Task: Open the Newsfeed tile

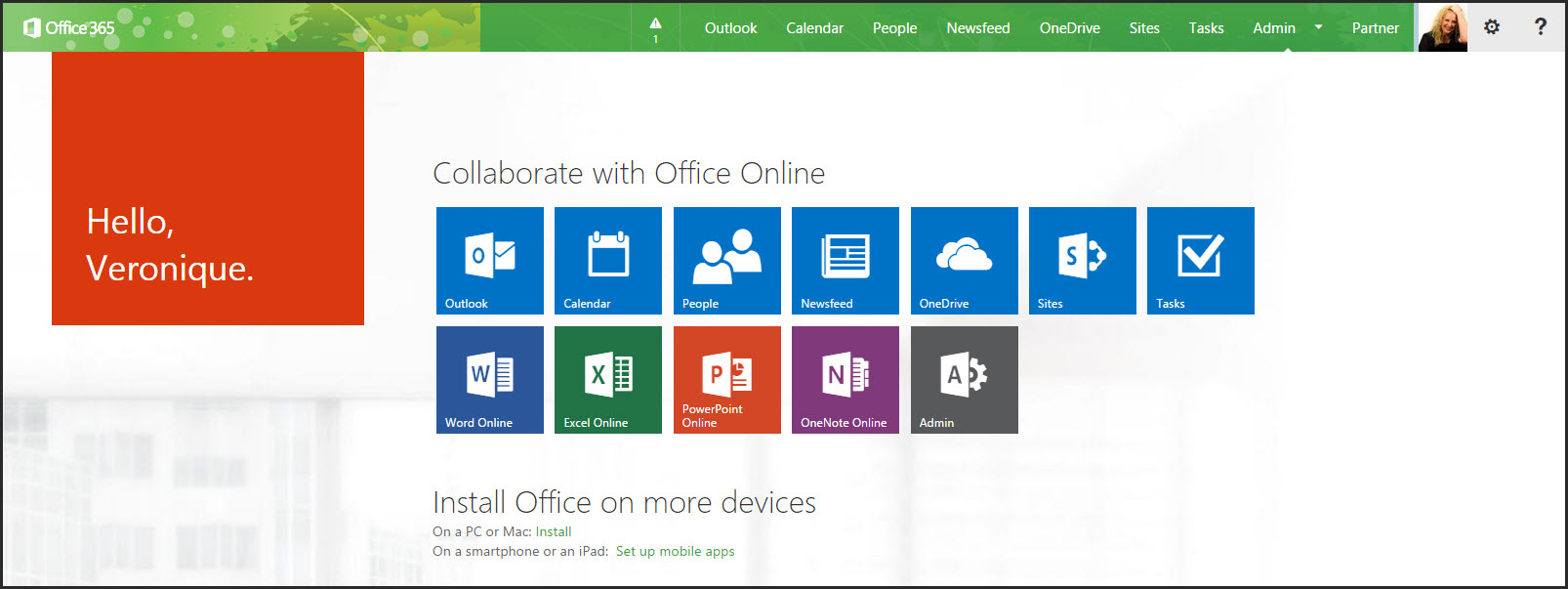Action: 845,260
